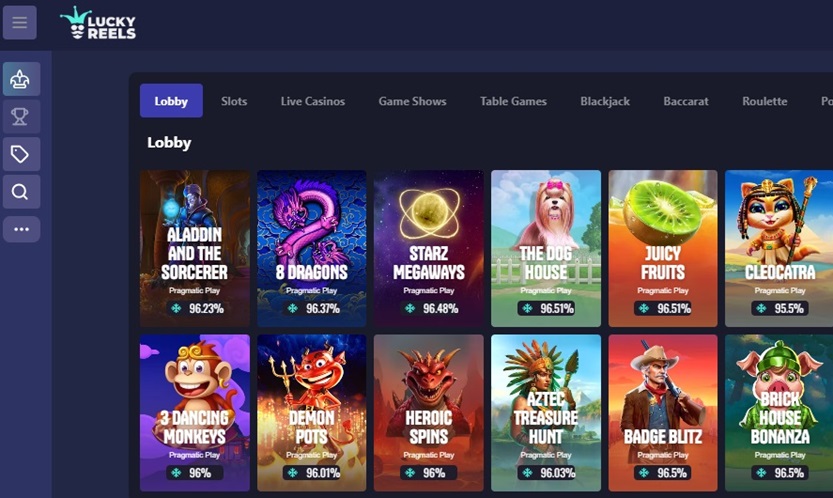Image resolution: width=833 pixels, height=498 pixels.
Task: Open the trophy tournaments sidebar icon
Action: (x=21, y=116)
